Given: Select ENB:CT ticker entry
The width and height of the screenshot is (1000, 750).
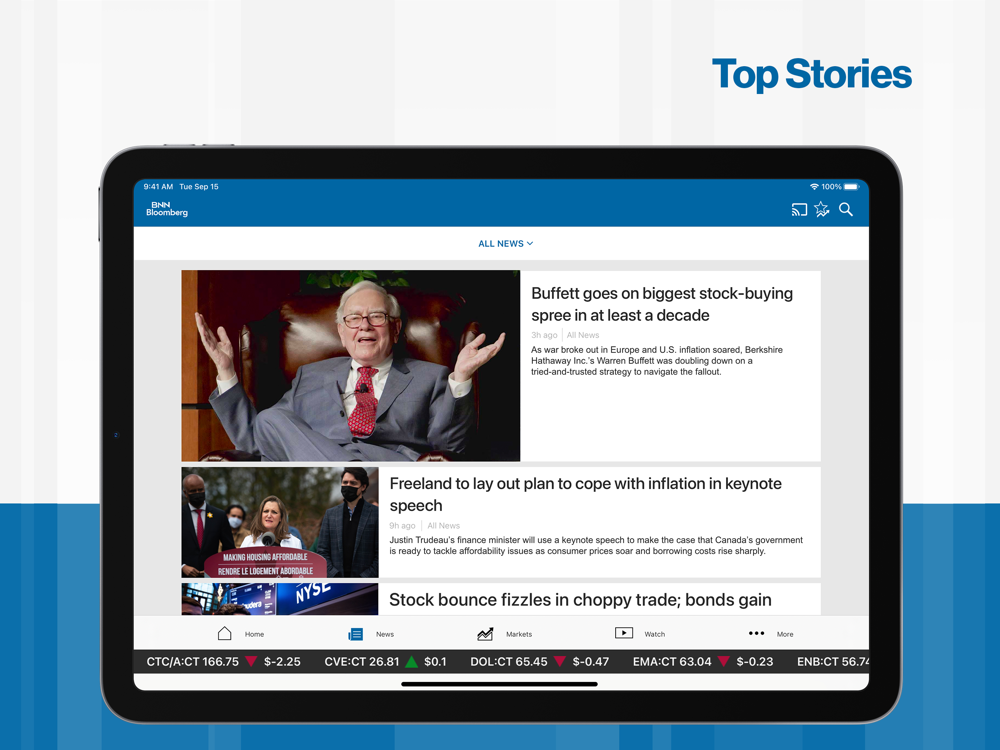Looking at the screenshot, I should [832, 662].
